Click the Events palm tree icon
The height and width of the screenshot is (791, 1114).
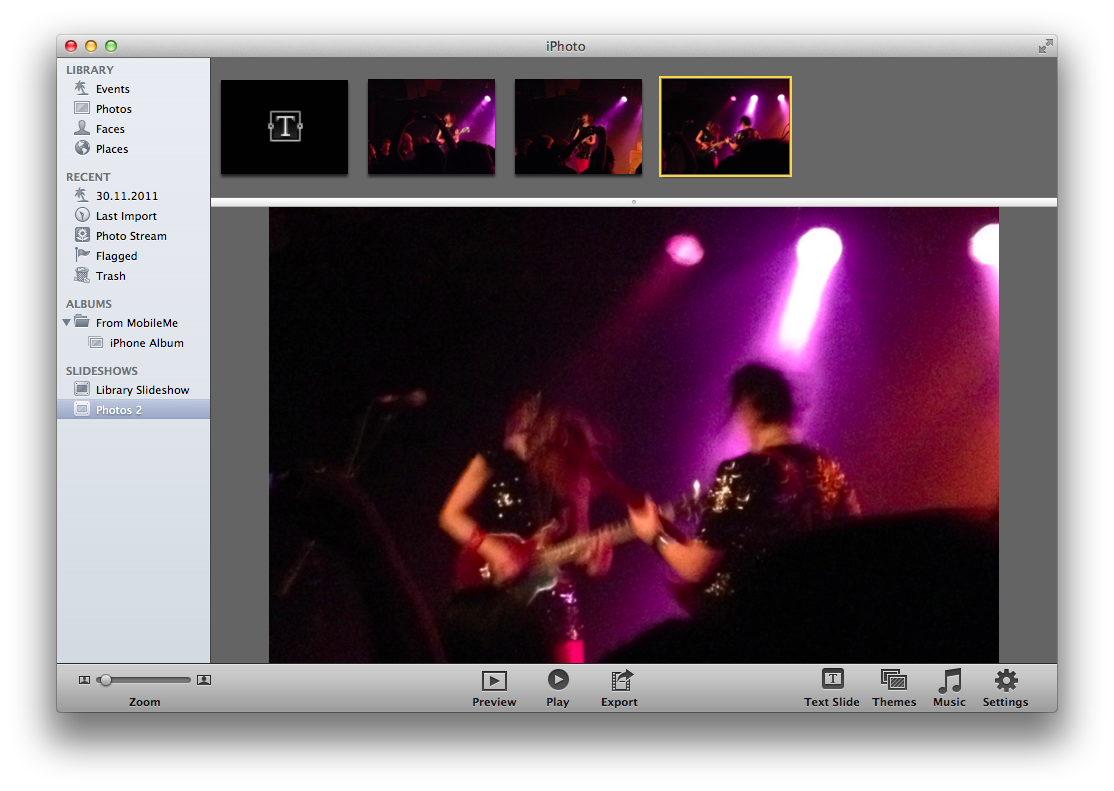pos(82,88)
